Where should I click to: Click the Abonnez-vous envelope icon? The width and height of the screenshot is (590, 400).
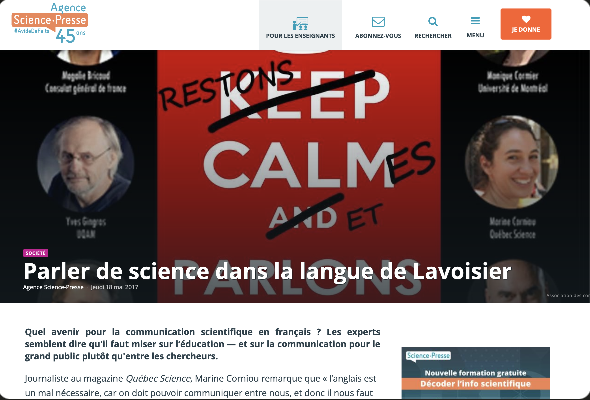(378, 22)
